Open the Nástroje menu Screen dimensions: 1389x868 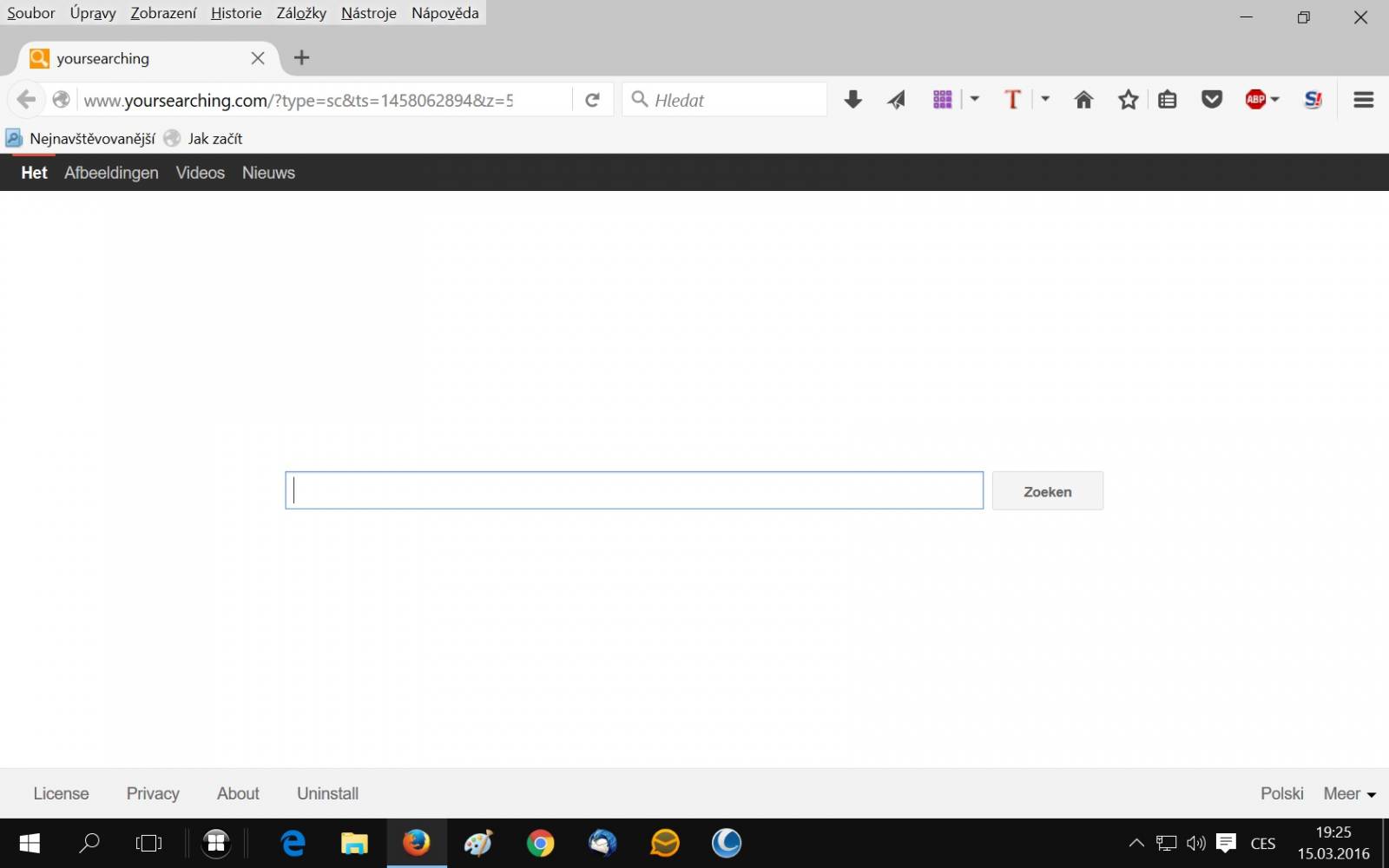pos(369,13)
